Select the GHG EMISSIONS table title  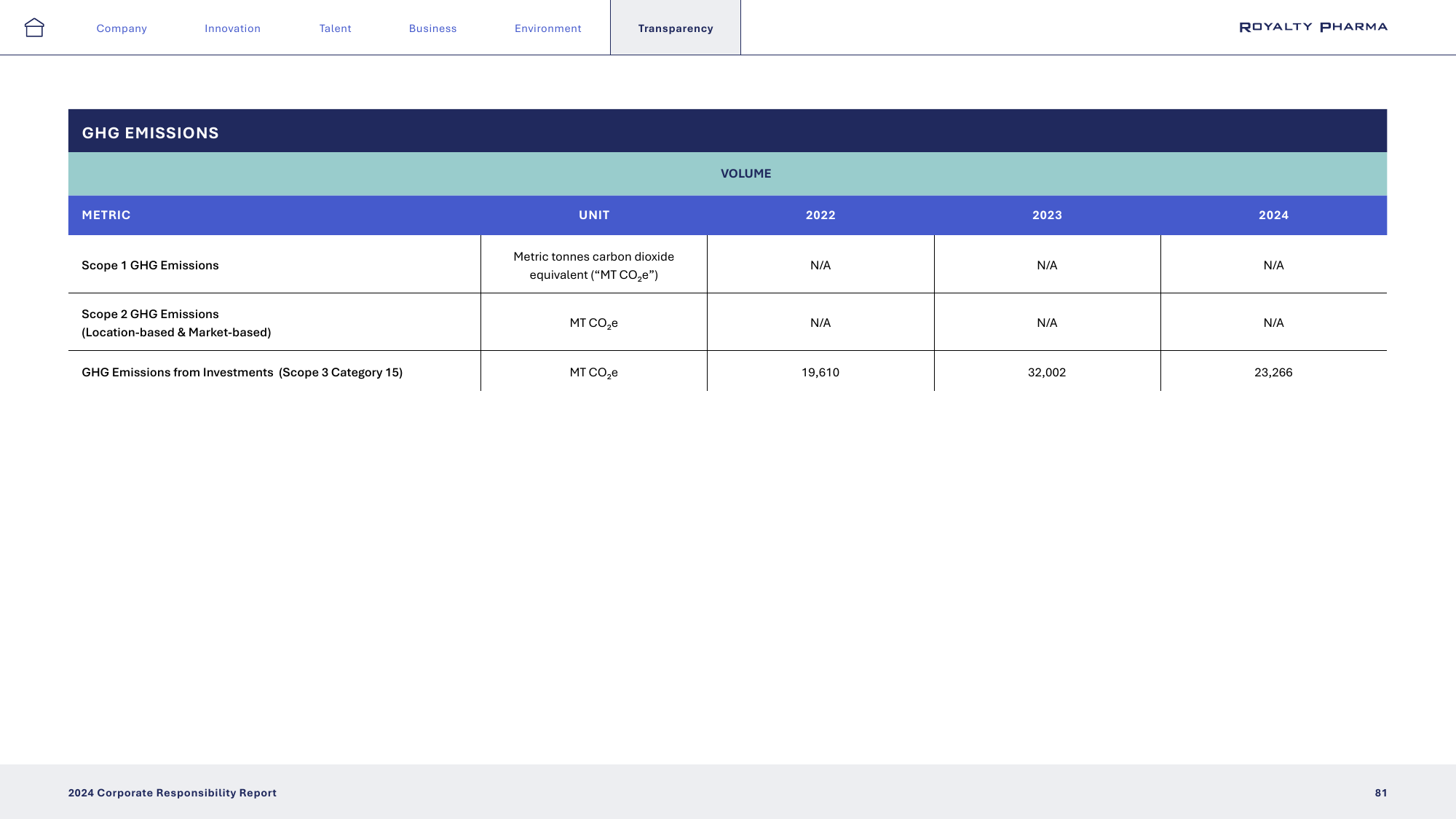pyautogui.click(x=150, y=133)
